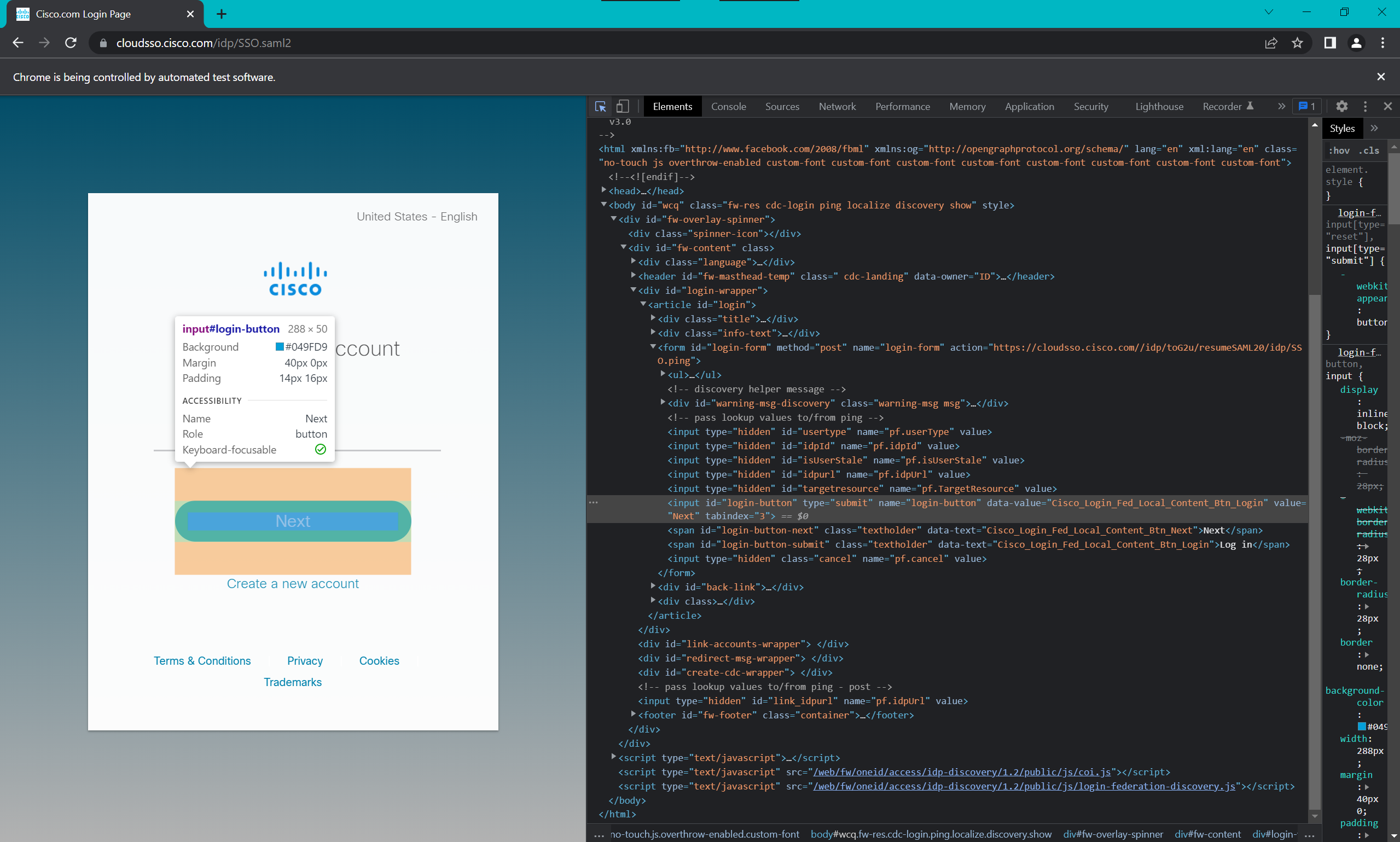Expand the header fw-masthead-temp node
1400x842 pixels.
click(634, 276)
